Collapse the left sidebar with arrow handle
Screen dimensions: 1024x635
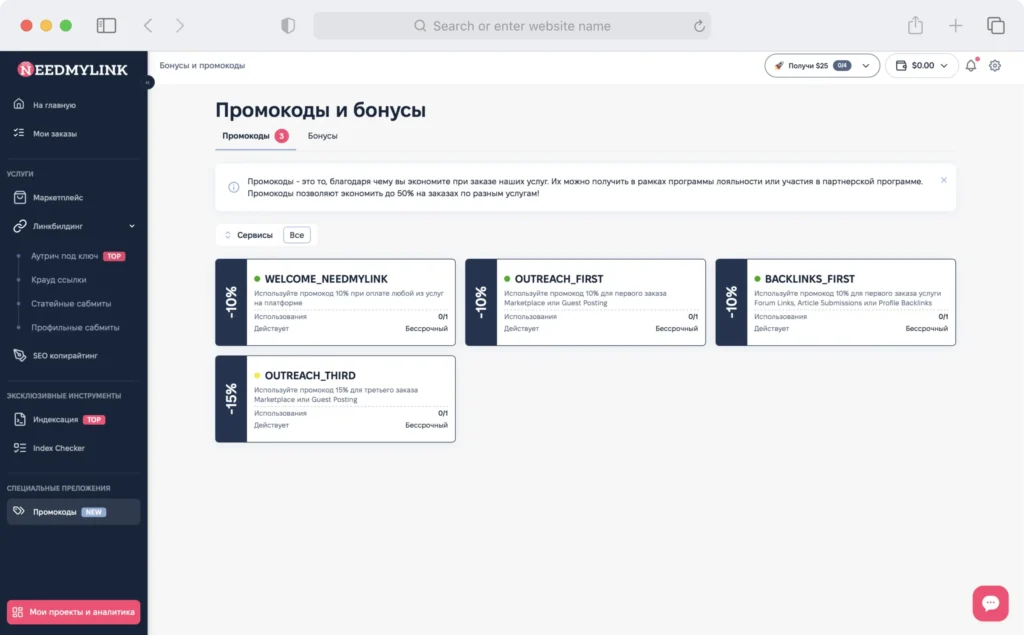tap(148, 82)
